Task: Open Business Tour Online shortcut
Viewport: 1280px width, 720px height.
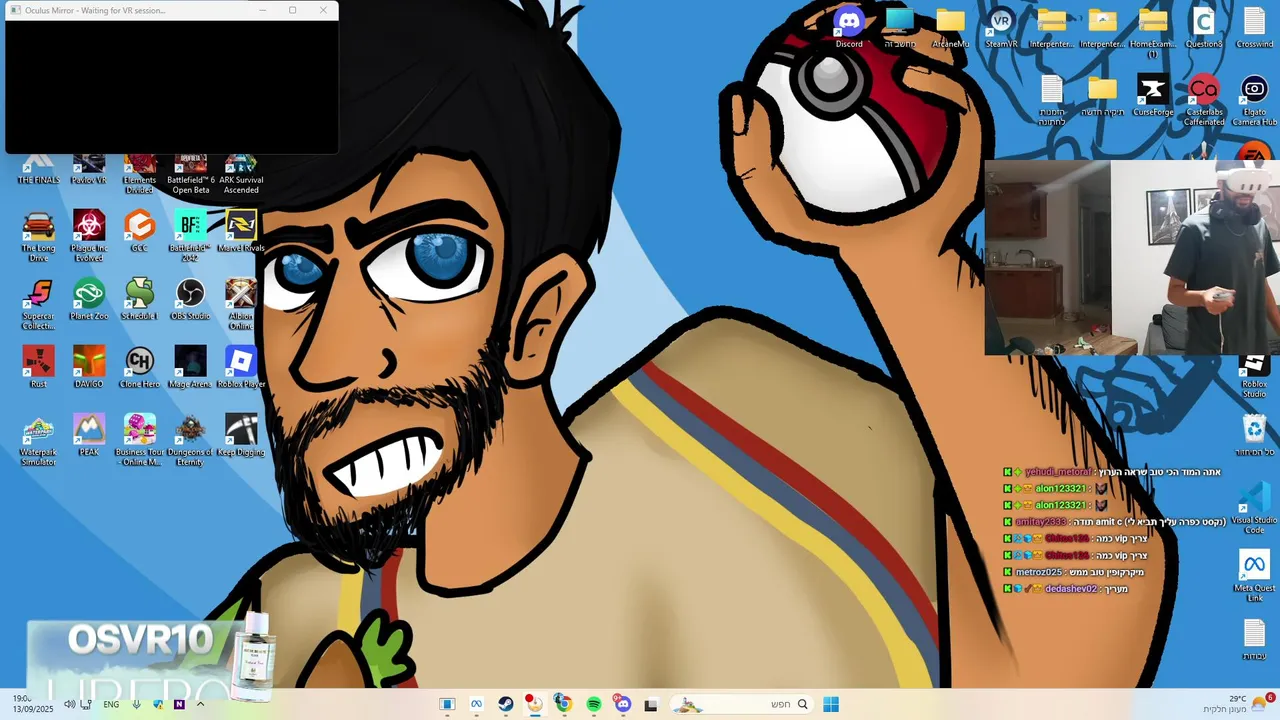Action: coord(139,440)
